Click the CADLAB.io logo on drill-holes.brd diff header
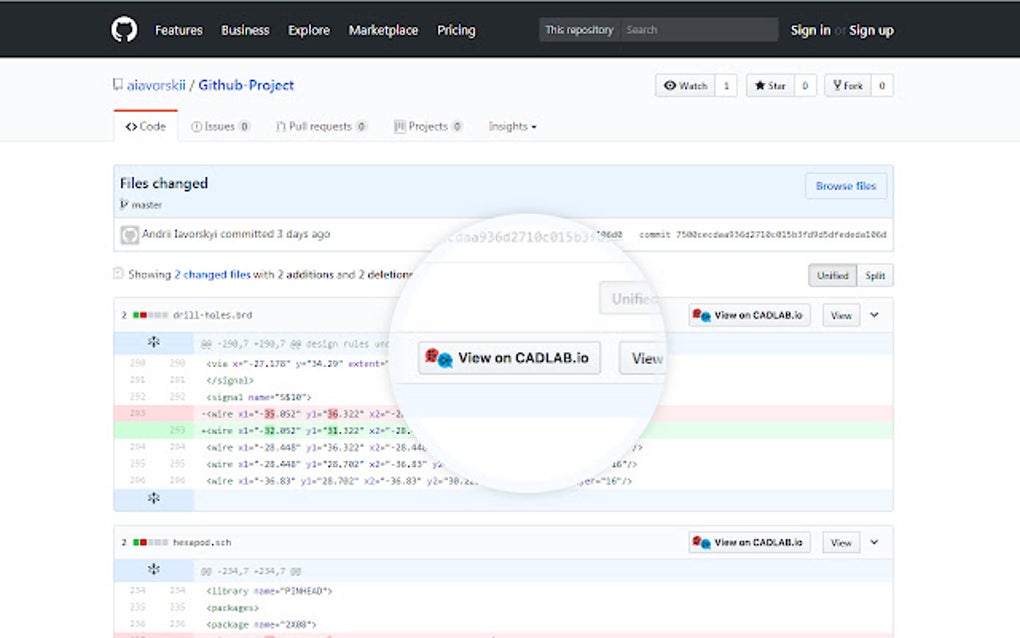The width and height of the screenshot is (1020, 638). tap(700, 314)
